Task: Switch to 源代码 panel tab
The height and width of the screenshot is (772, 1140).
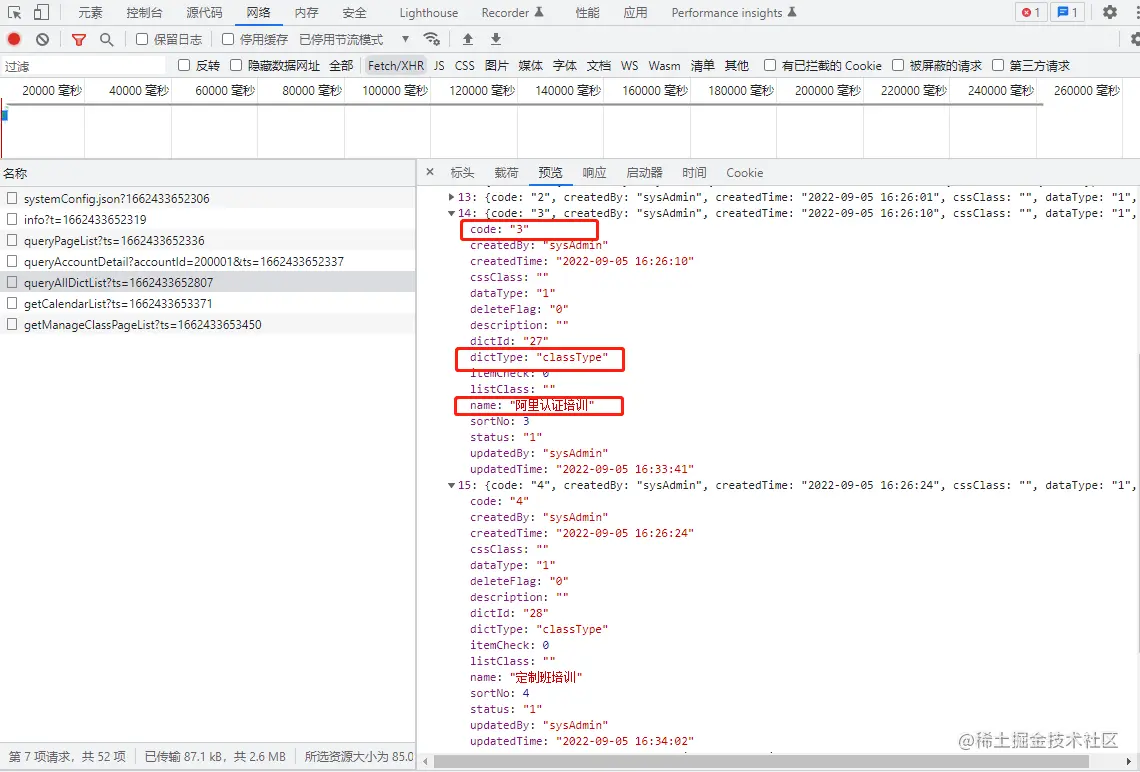Action: [x=204, y=12]
